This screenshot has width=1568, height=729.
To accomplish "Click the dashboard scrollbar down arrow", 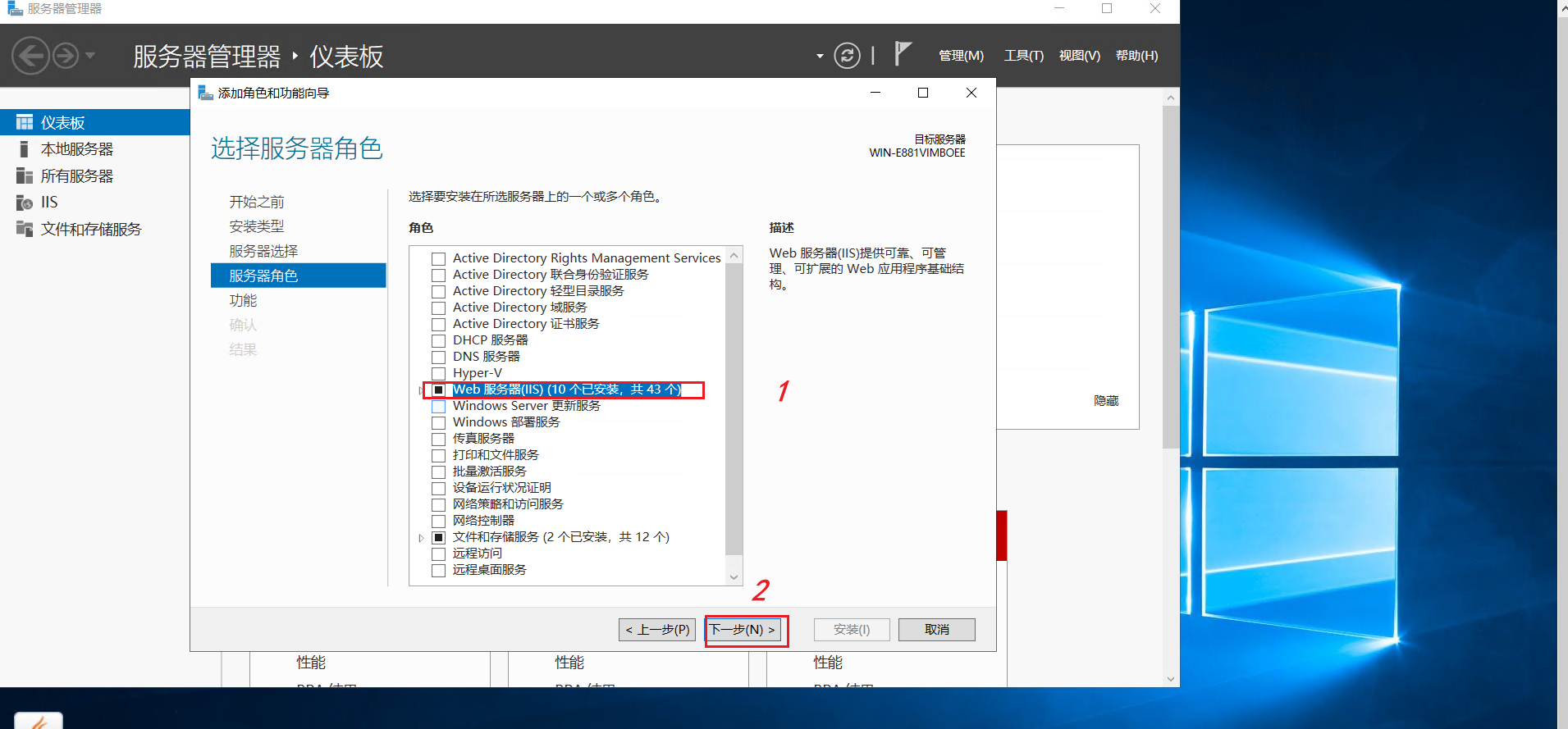I will [x=1171, y=679].
